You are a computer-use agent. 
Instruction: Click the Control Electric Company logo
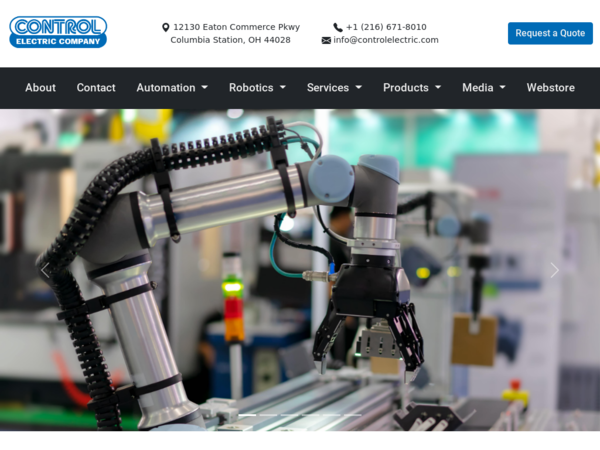click(58, 32)
